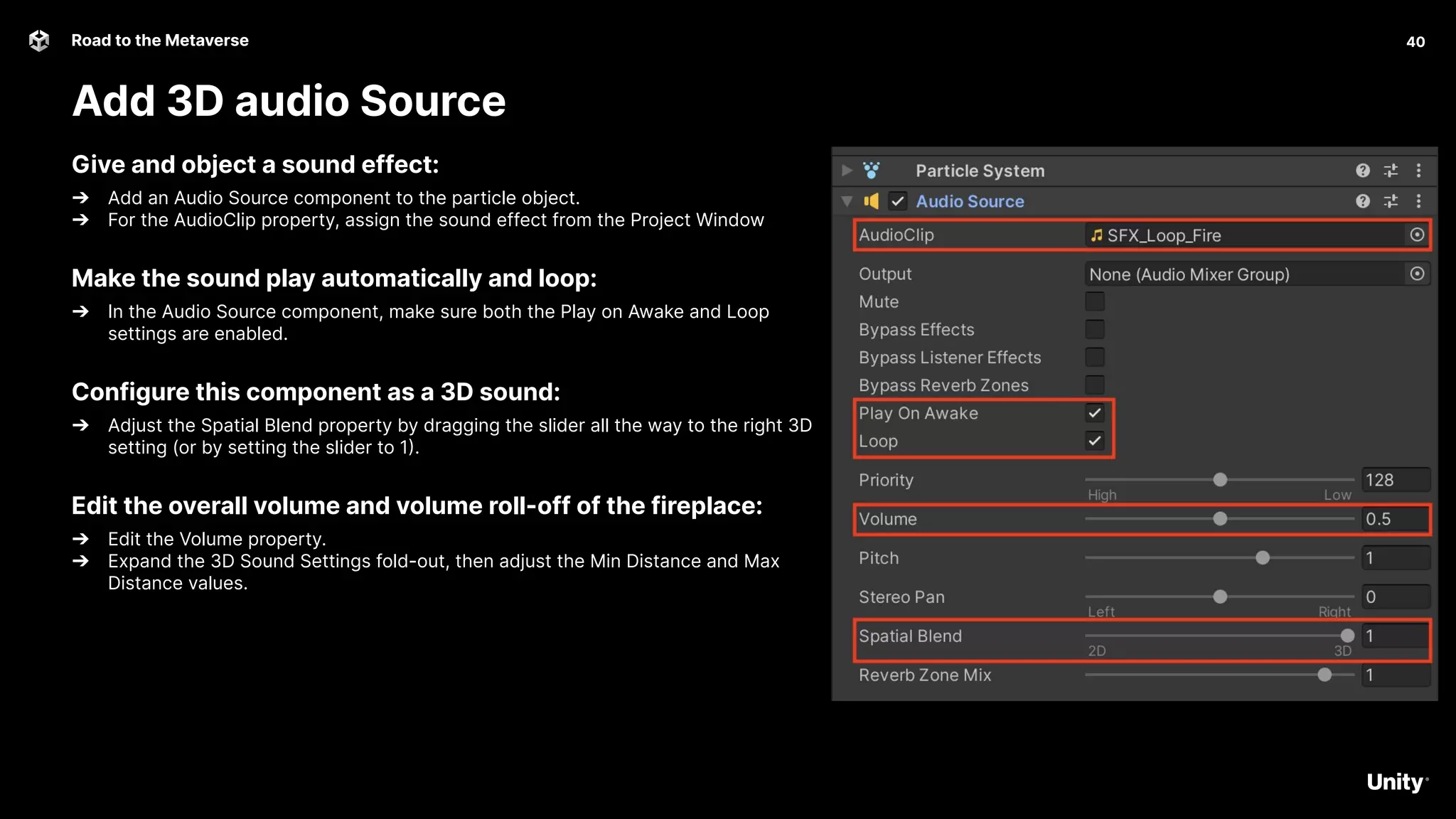Enable the Mute checkbox
The height and width of the screenshot is (819, 1456).
[1095, 301]
